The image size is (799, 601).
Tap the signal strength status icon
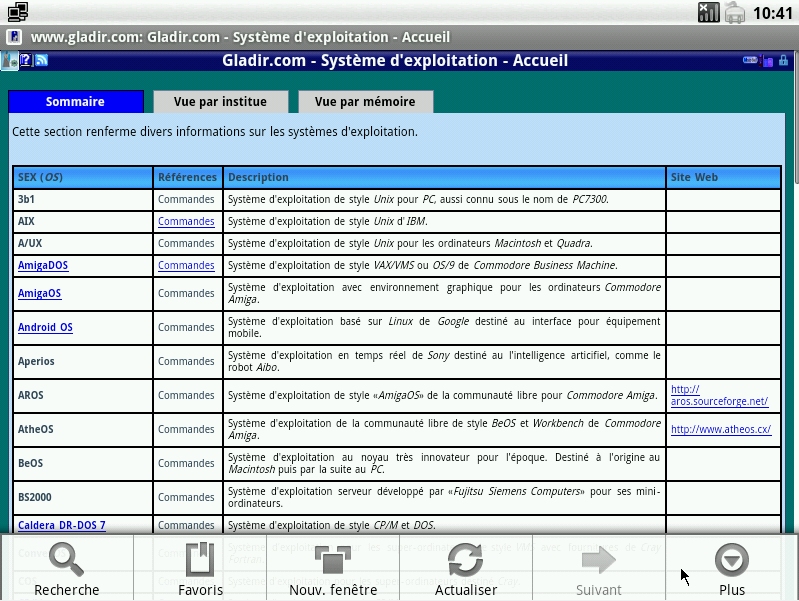click(708, 12)
